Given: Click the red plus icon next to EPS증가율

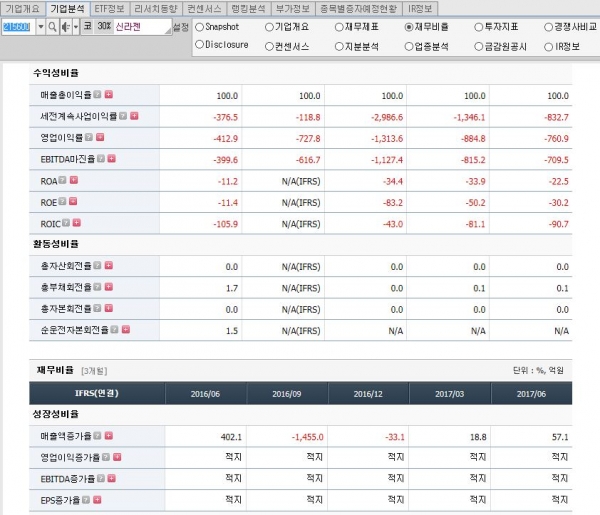Looking at the screenshot, I should (x=97, y=500).
